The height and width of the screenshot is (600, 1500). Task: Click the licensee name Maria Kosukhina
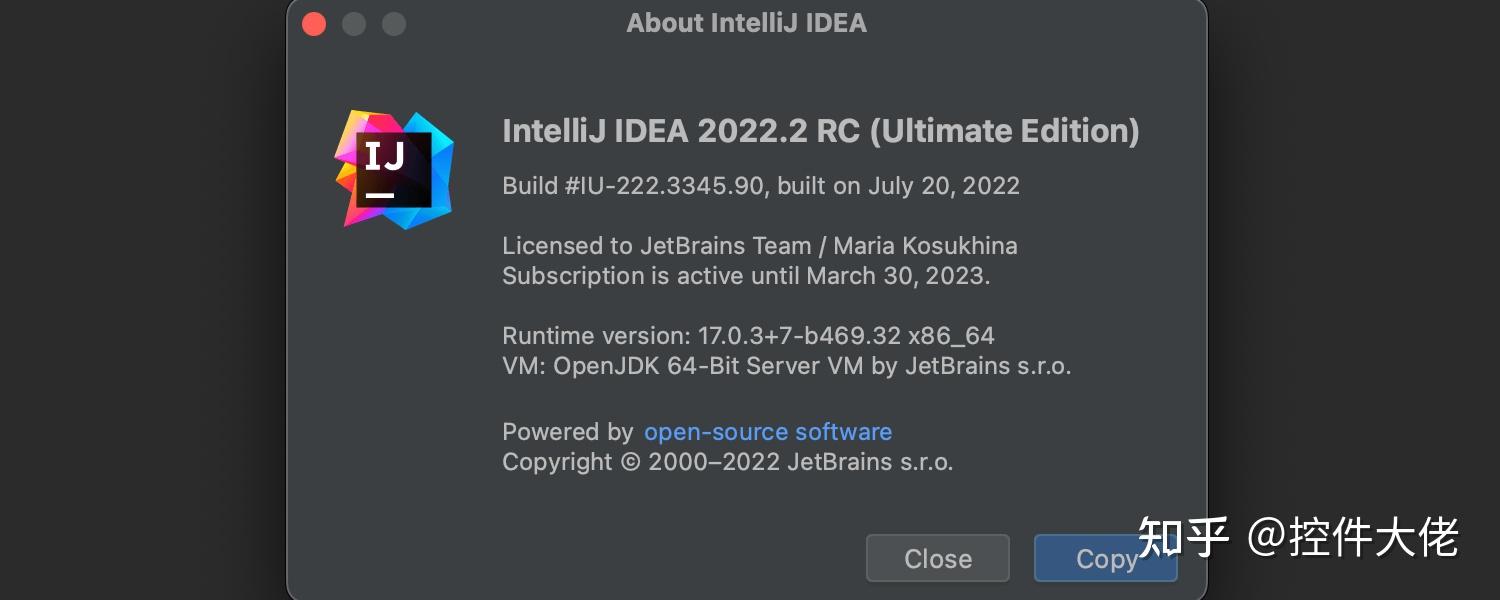[925, 245]
